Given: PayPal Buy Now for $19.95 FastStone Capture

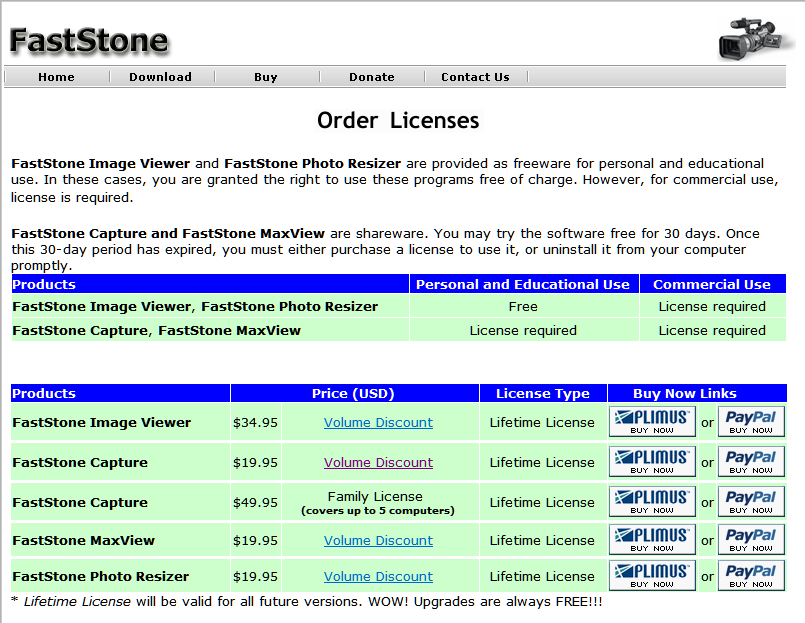Looking at the screenshot, I should [x=751, y=462].
